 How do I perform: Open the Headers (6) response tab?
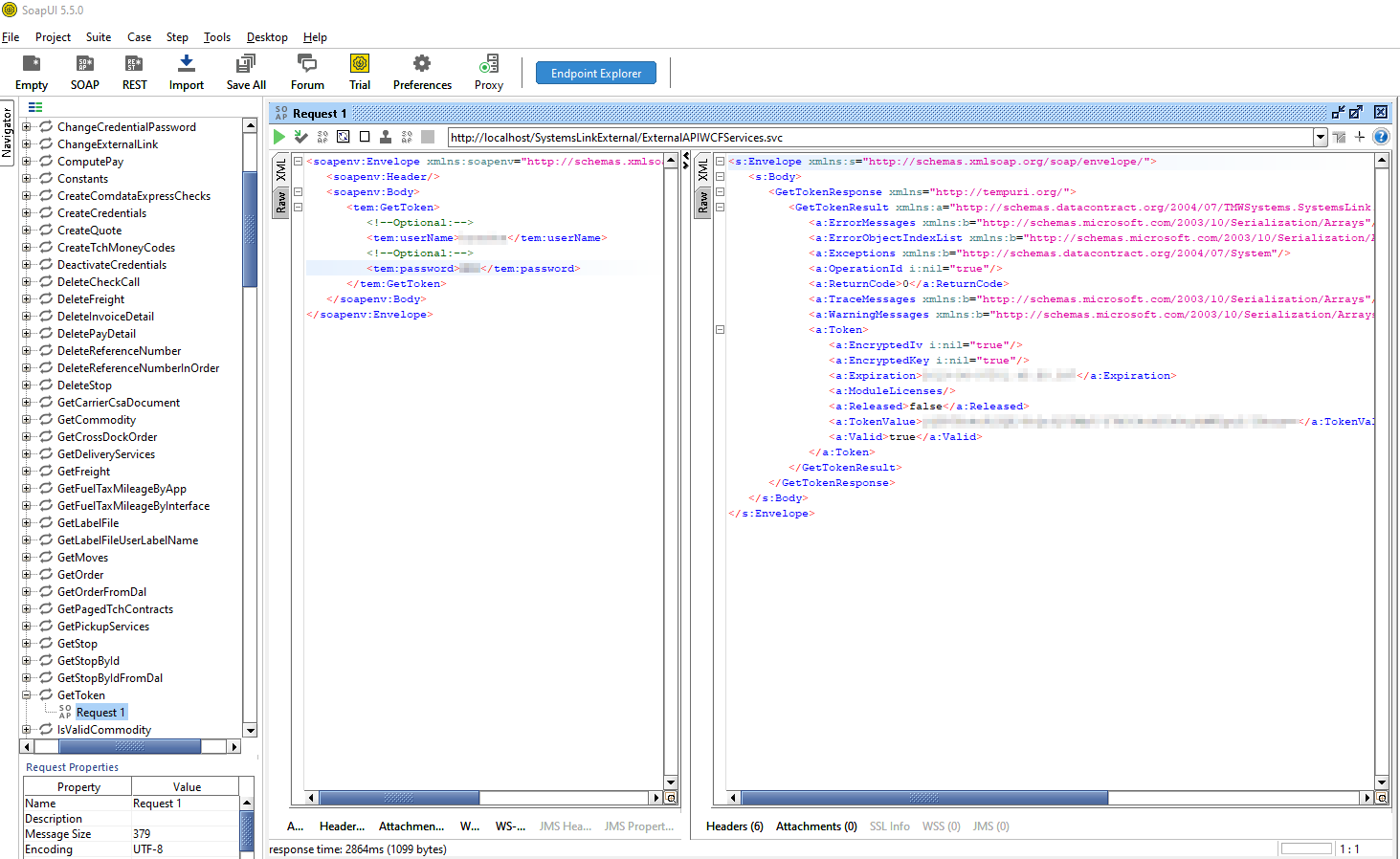[734, 826]
